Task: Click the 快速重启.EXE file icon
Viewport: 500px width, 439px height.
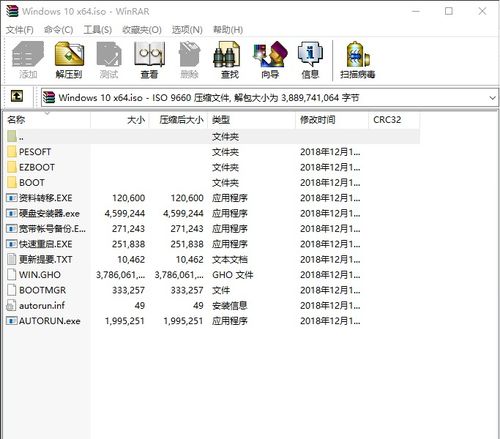Action: [12, 244]
